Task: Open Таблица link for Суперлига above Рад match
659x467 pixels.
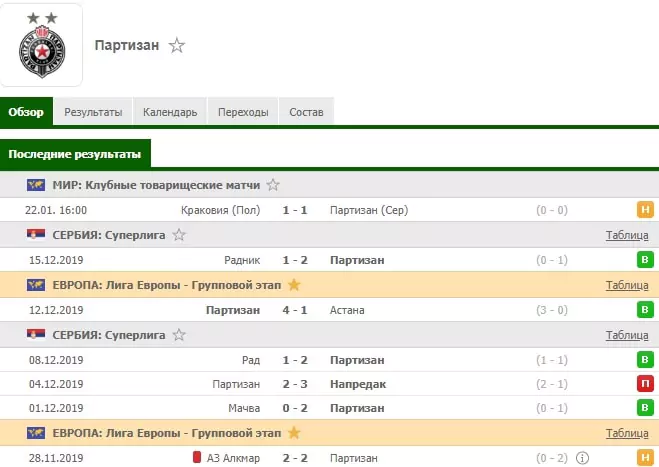Action: (627, 335)
